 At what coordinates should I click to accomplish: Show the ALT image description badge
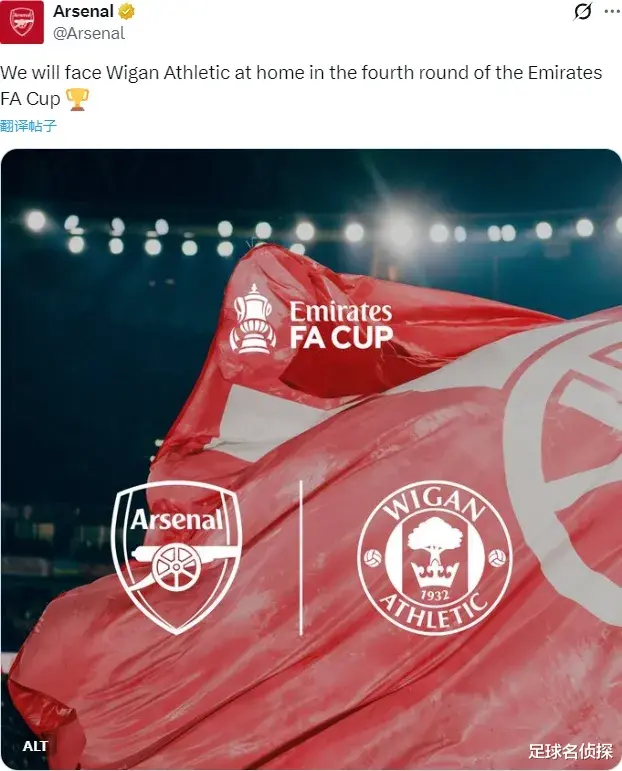[x=35, y=746]
